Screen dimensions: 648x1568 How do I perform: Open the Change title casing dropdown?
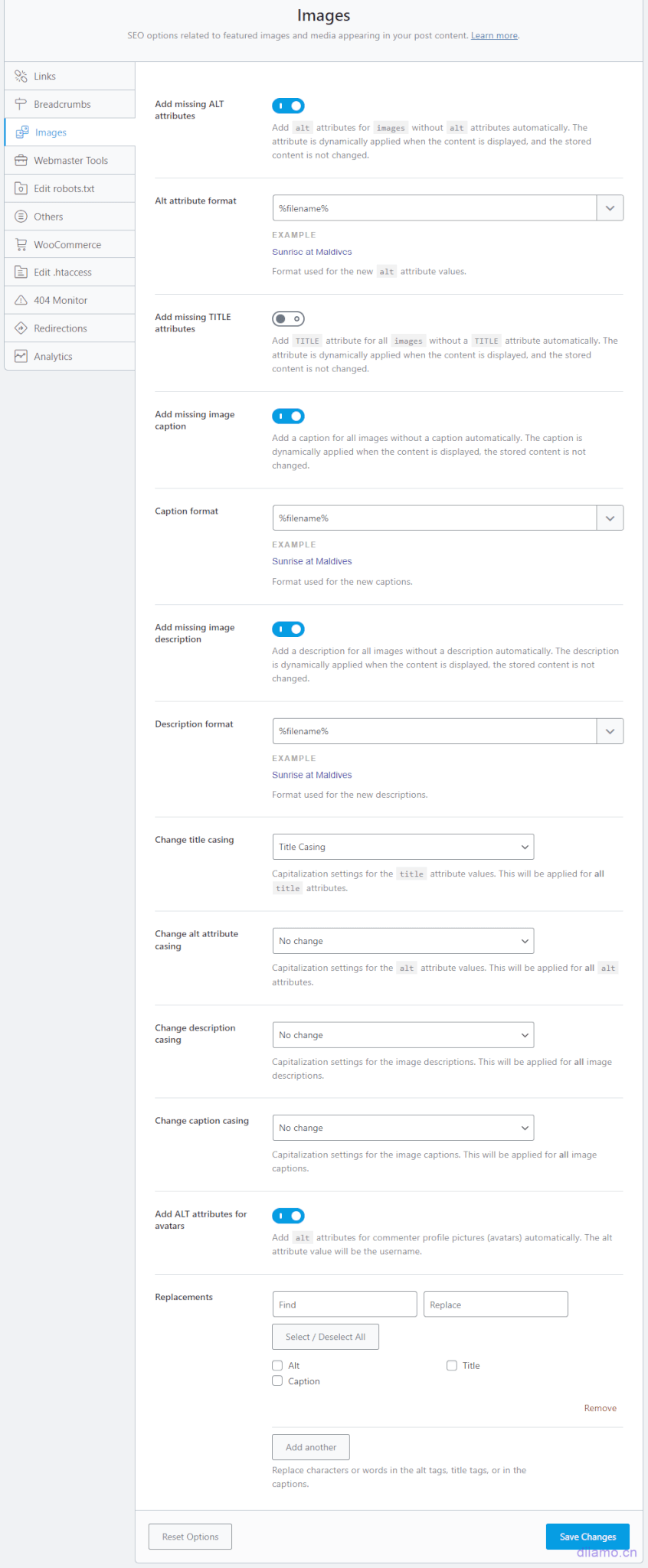pyautogui.click(x=403, y=847)
